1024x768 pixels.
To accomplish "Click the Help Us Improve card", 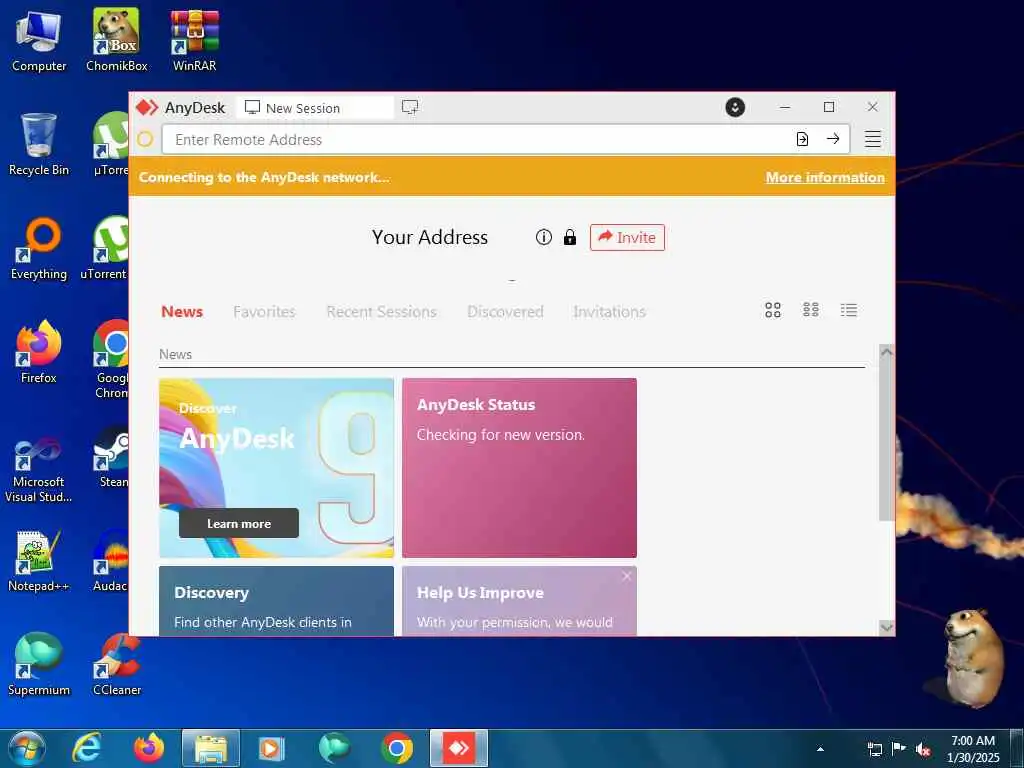I will coord(519,601).
